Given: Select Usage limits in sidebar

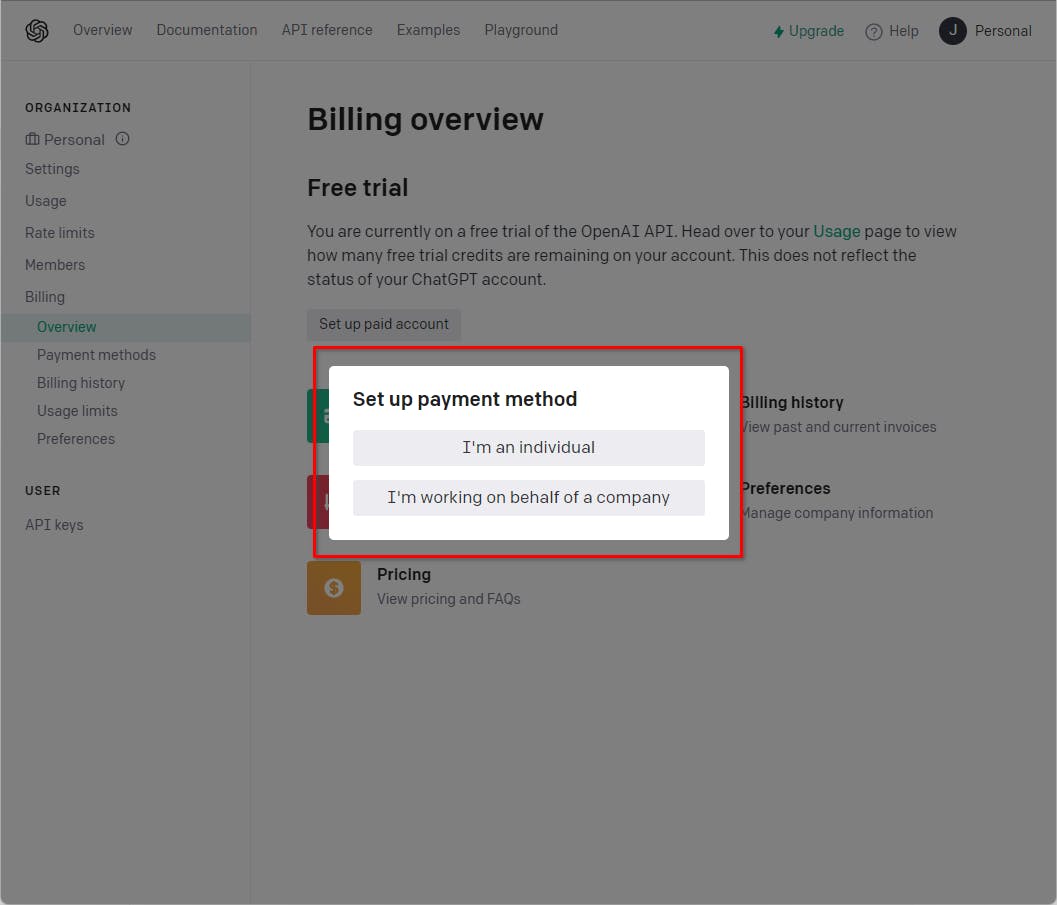Looking at the screenshot, I should pyautogui.click(x=77, y=411).
